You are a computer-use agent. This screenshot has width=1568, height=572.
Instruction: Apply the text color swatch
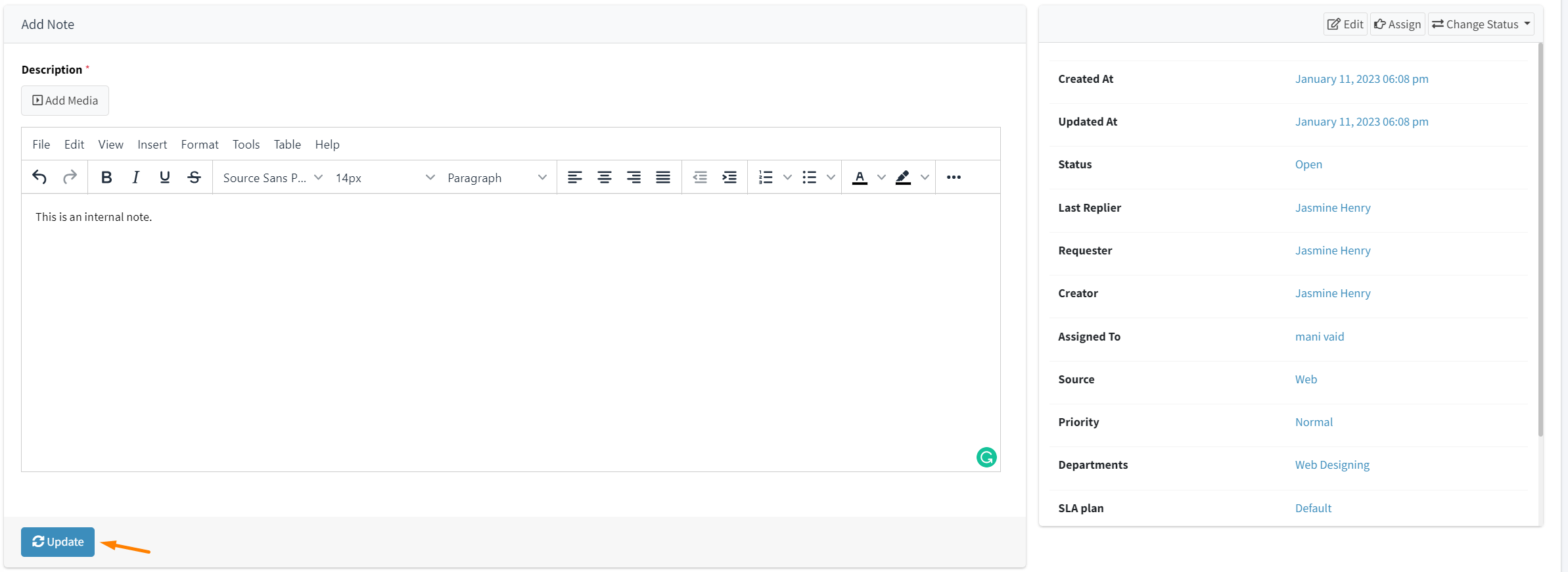[859, 178]
